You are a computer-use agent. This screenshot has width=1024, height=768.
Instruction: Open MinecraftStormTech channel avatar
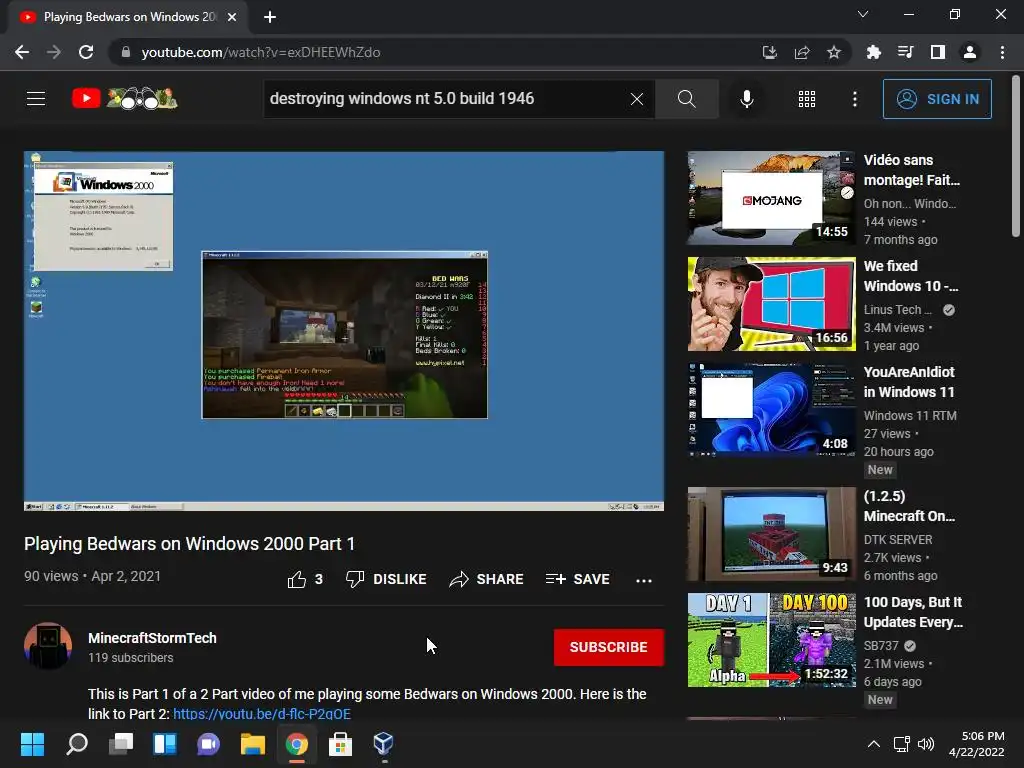click(x=48, y=646)
